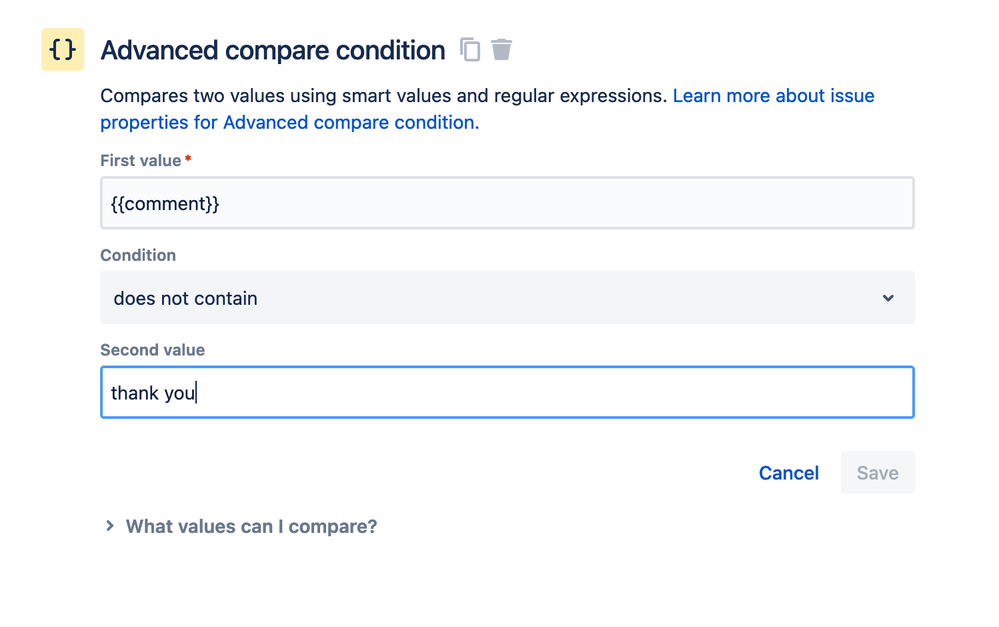Duplicate the condition with the copy icon

click(x=470, y=49)
